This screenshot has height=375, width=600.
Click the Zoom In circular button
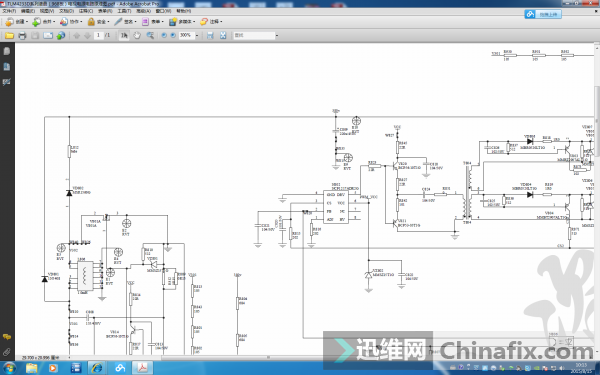pyautogui.click(x=173, y=35)
